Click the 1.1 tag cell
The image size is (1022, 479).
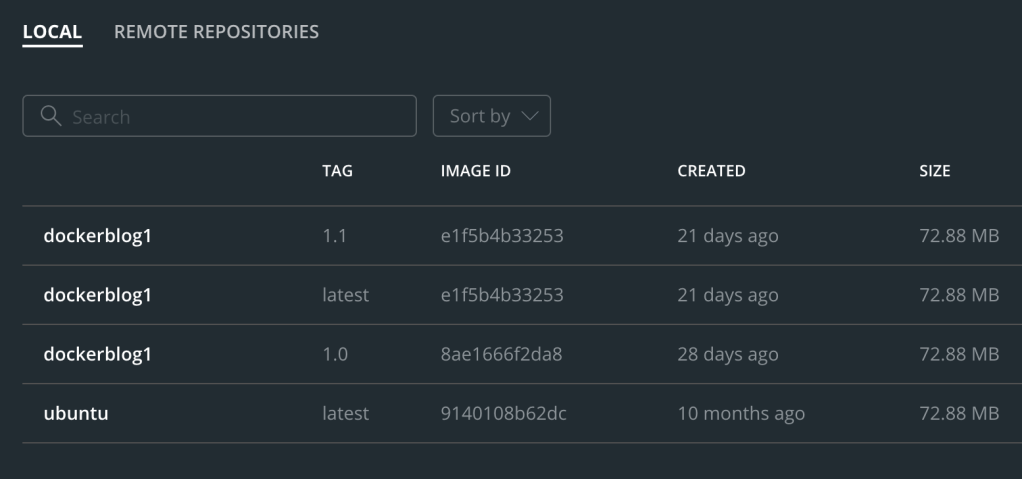click(333, 236)
